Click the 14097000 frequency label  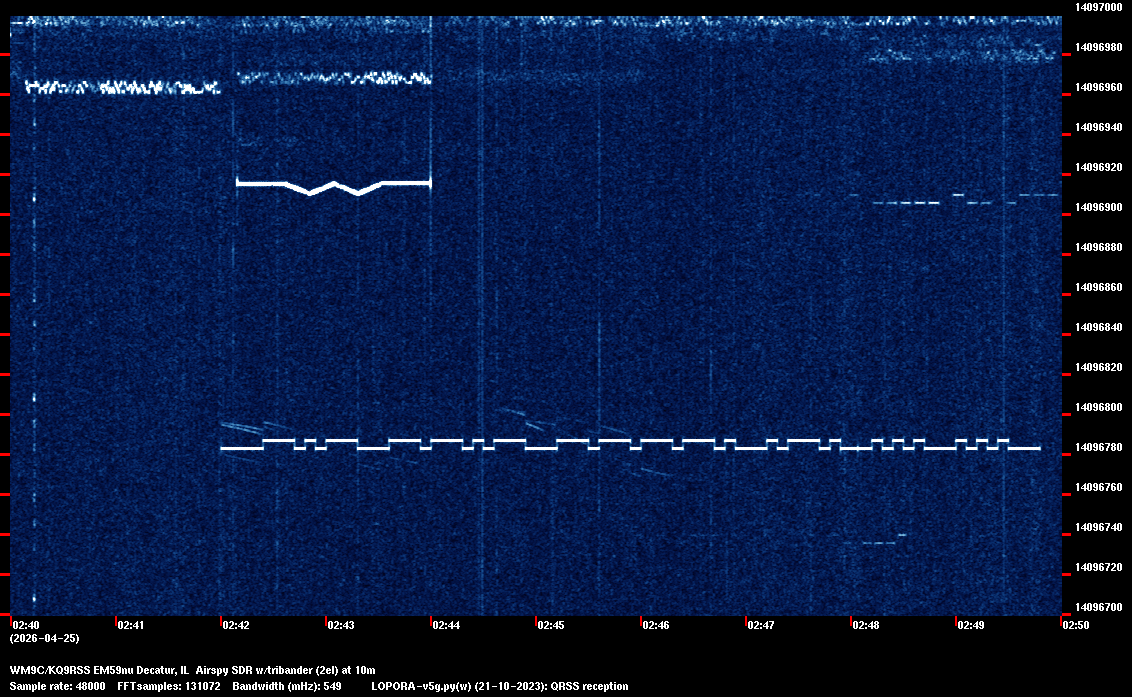[x=1097, y=7]
